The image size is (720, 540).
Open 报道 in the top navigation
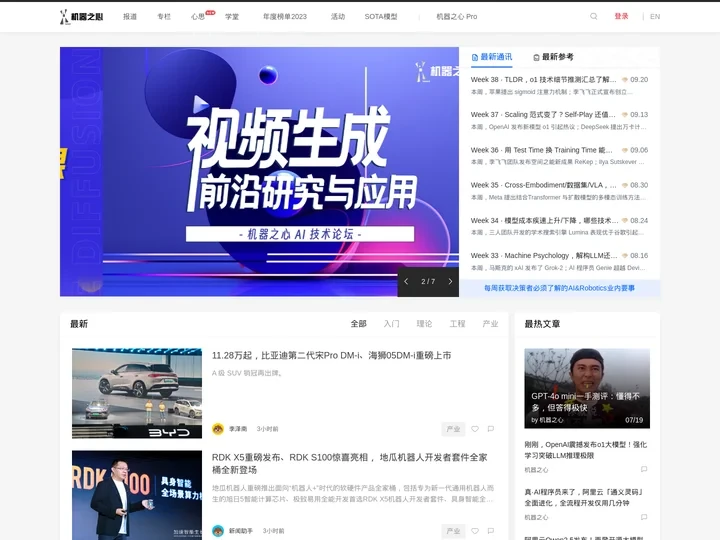point(130,17)
